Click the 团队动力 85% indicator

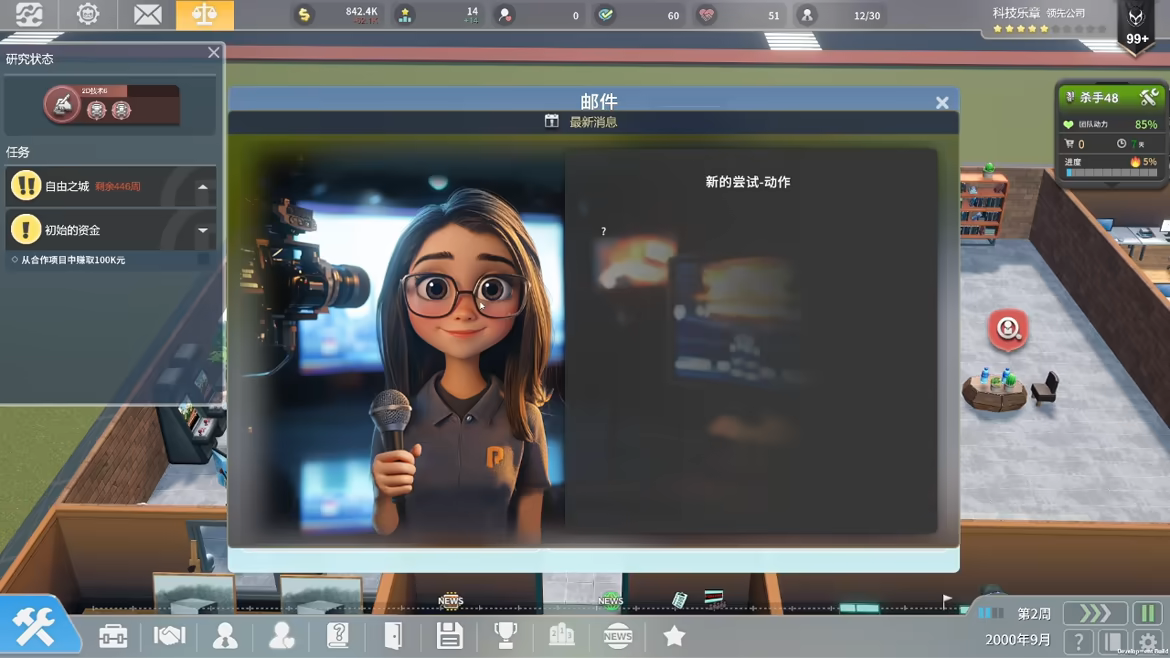pos(1110,125)
